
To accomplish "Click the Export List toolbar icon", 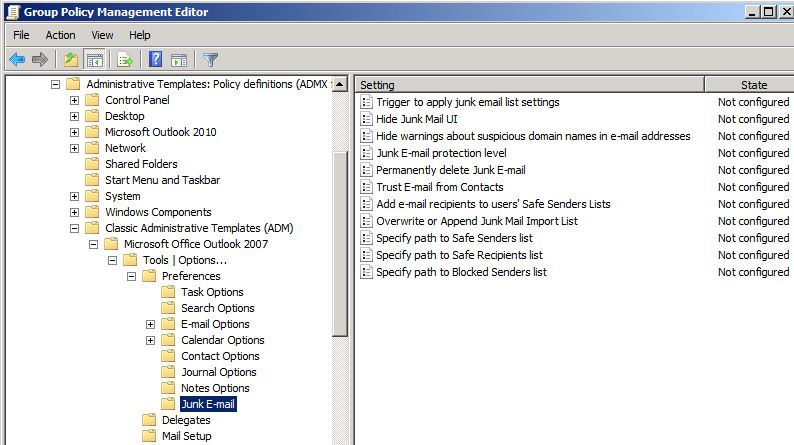I will tap(125, 60).
